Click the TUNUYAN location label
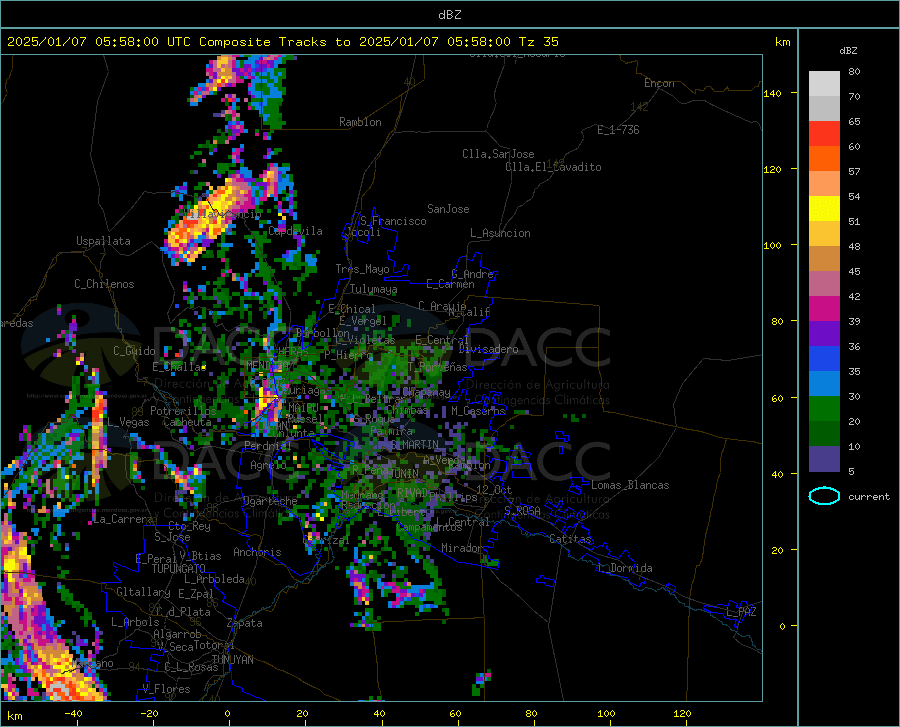 tap(232, 660)
